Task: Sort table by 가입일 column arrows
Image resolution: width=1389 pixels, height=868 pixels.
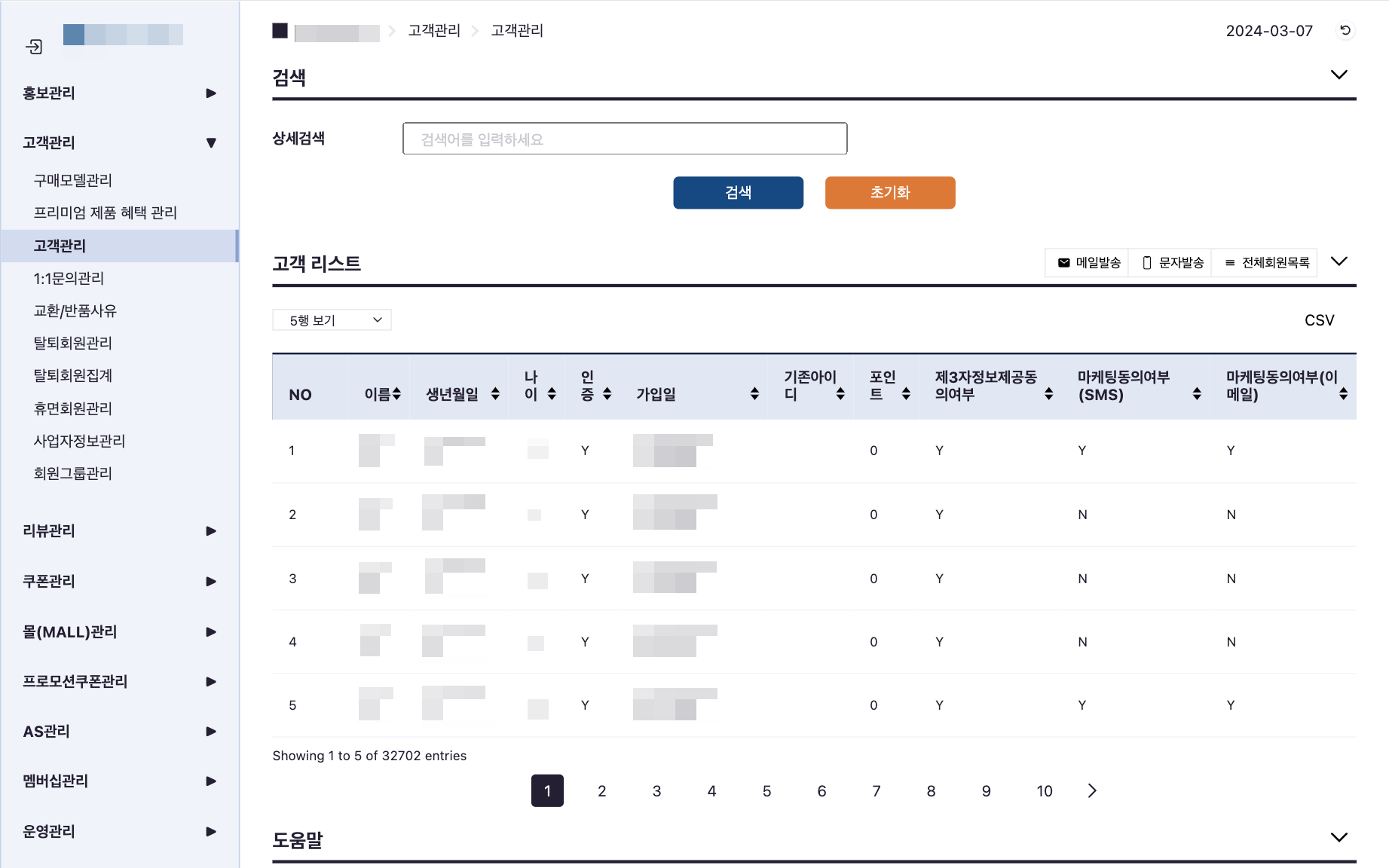Action: pyautogui.click(x=754, y=394)
